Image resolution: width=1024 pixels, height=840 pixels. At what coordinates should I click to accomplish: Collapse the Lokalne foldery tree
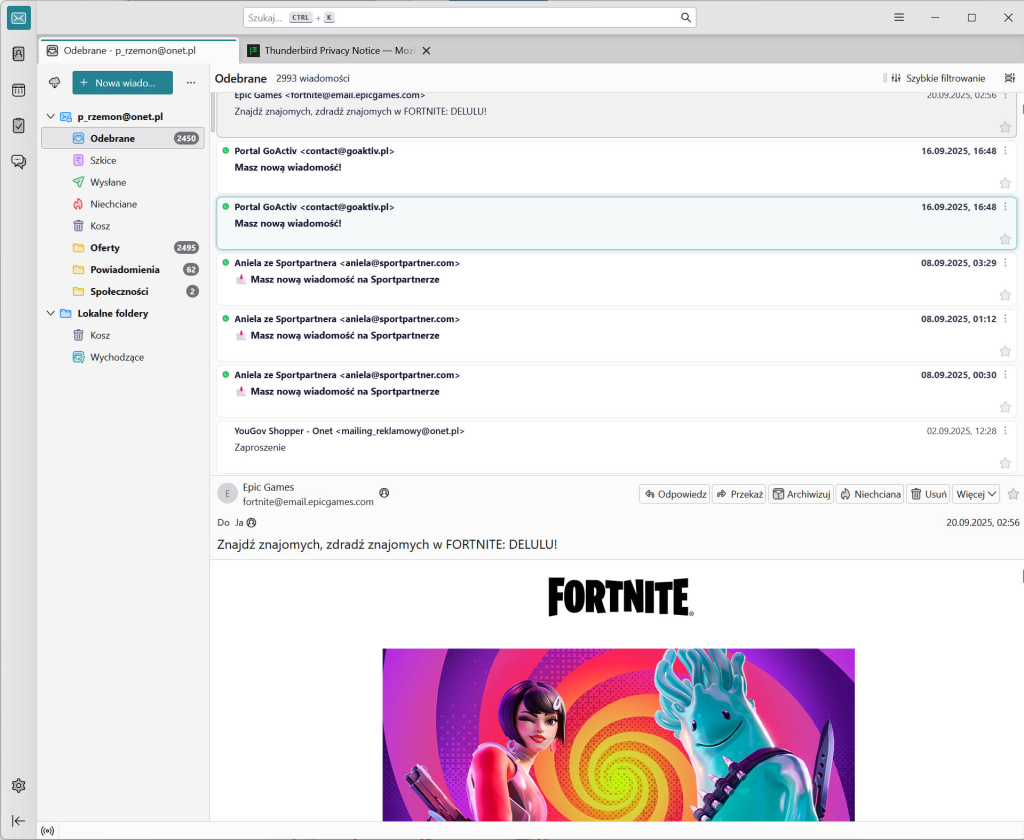tap(51, 313)
